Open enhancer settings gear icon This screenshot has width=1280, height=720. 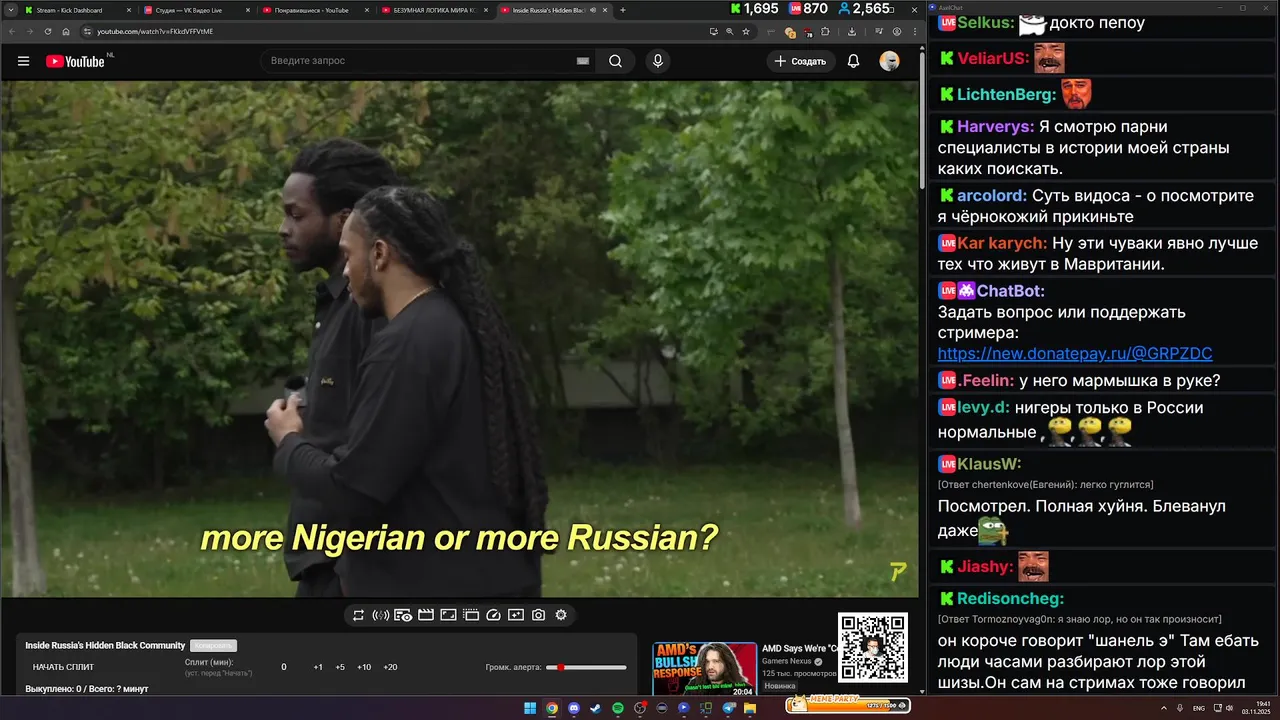click(x=561, y=615)
